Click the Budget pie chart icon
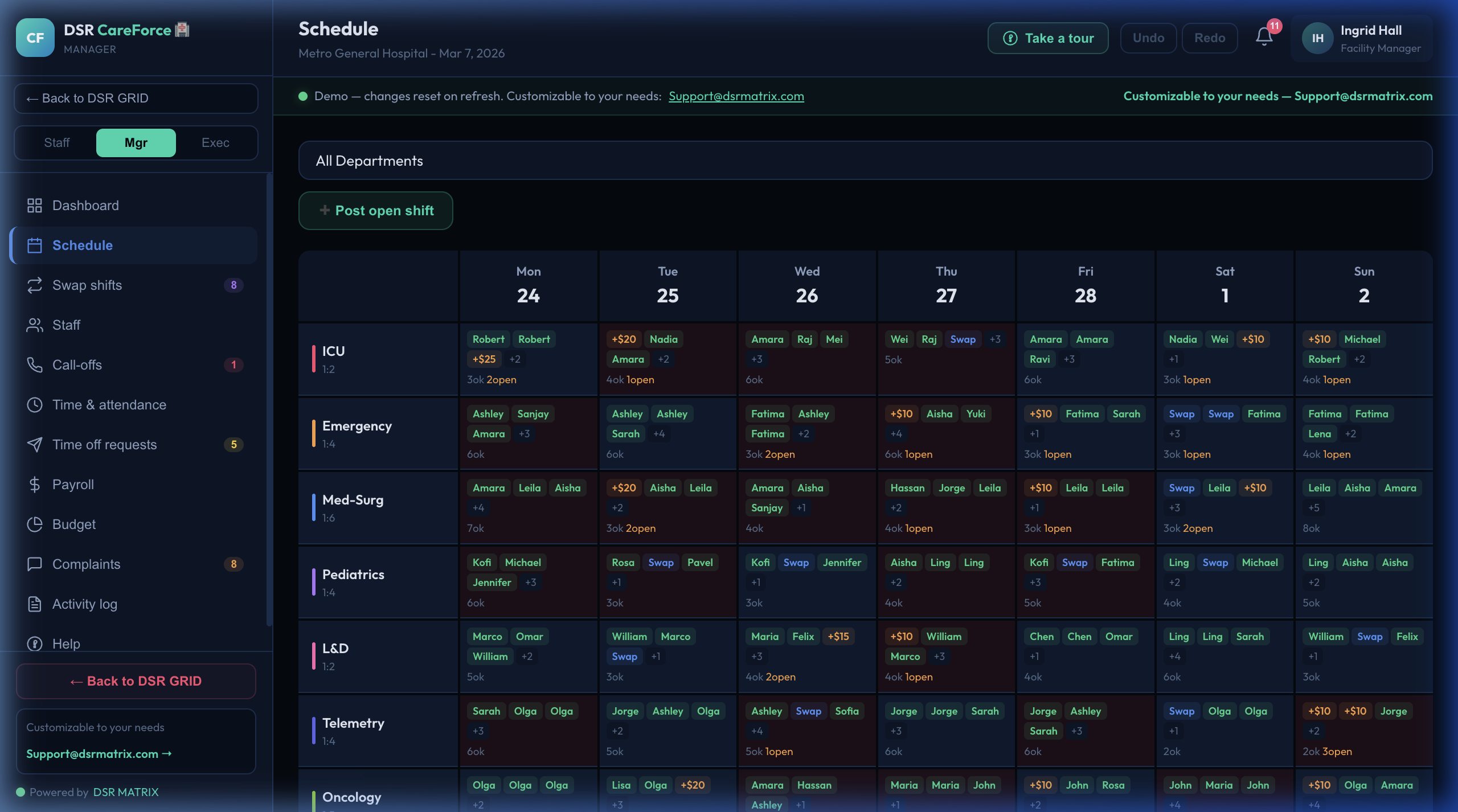 tap(35, 524)
